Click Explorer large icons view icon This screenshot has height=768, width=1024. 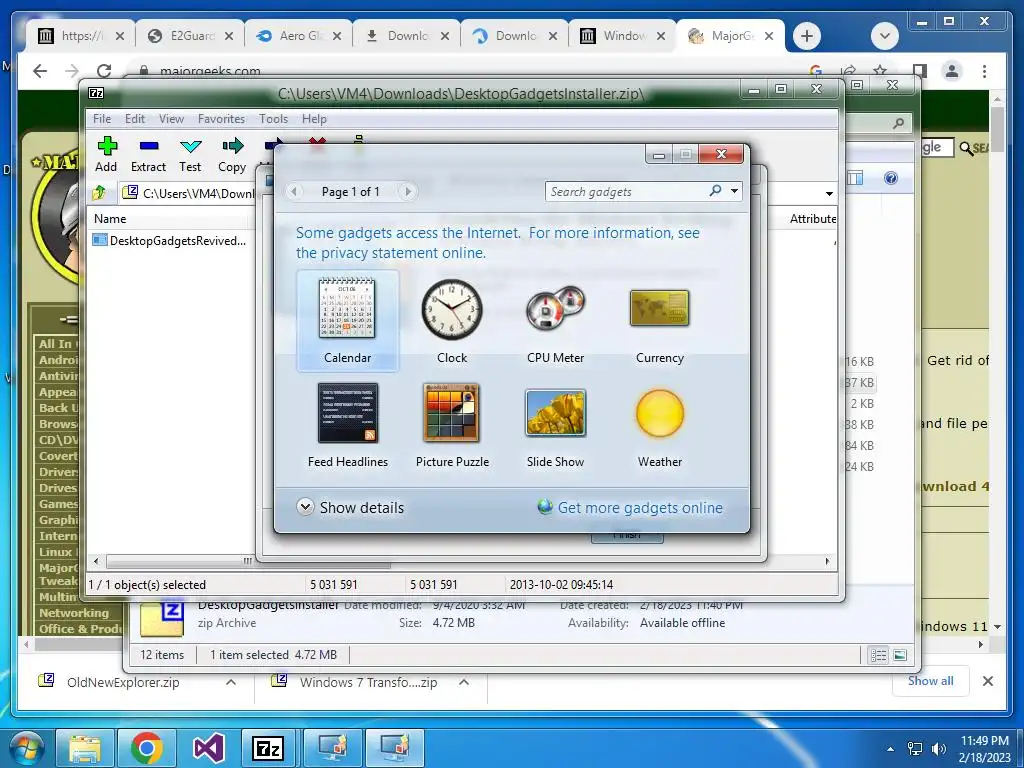(x=900, y=655)
